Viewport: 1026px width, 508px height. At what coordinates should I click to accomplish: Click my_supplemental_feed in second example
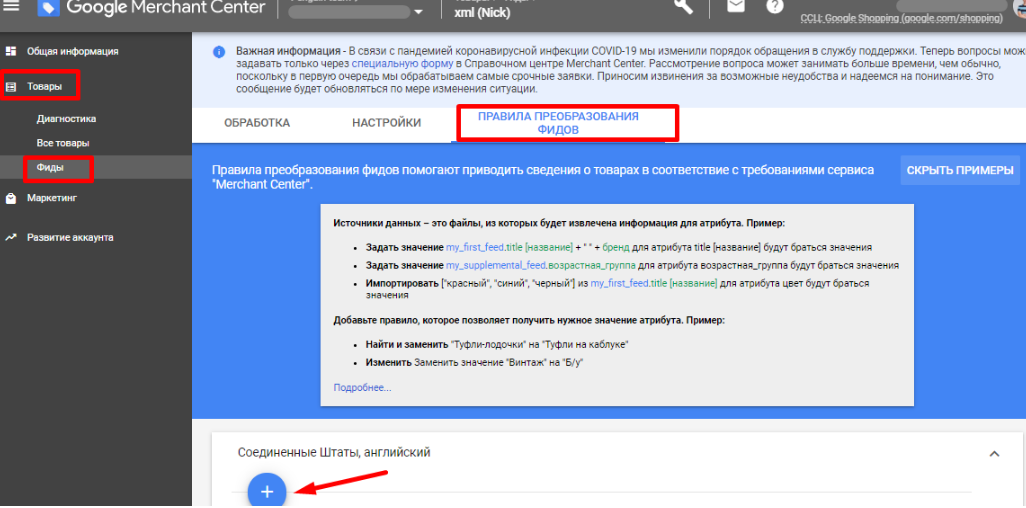[x=495, y=266]
